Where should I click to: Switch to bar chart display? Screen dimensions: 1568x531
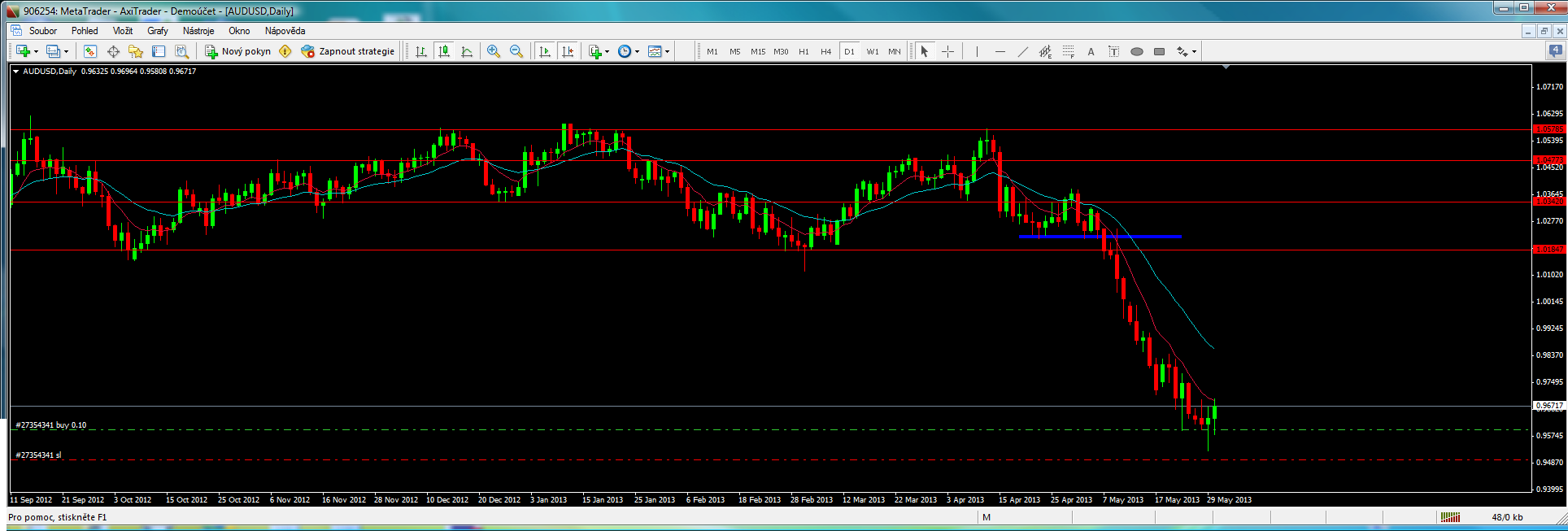tap(421, 51)
